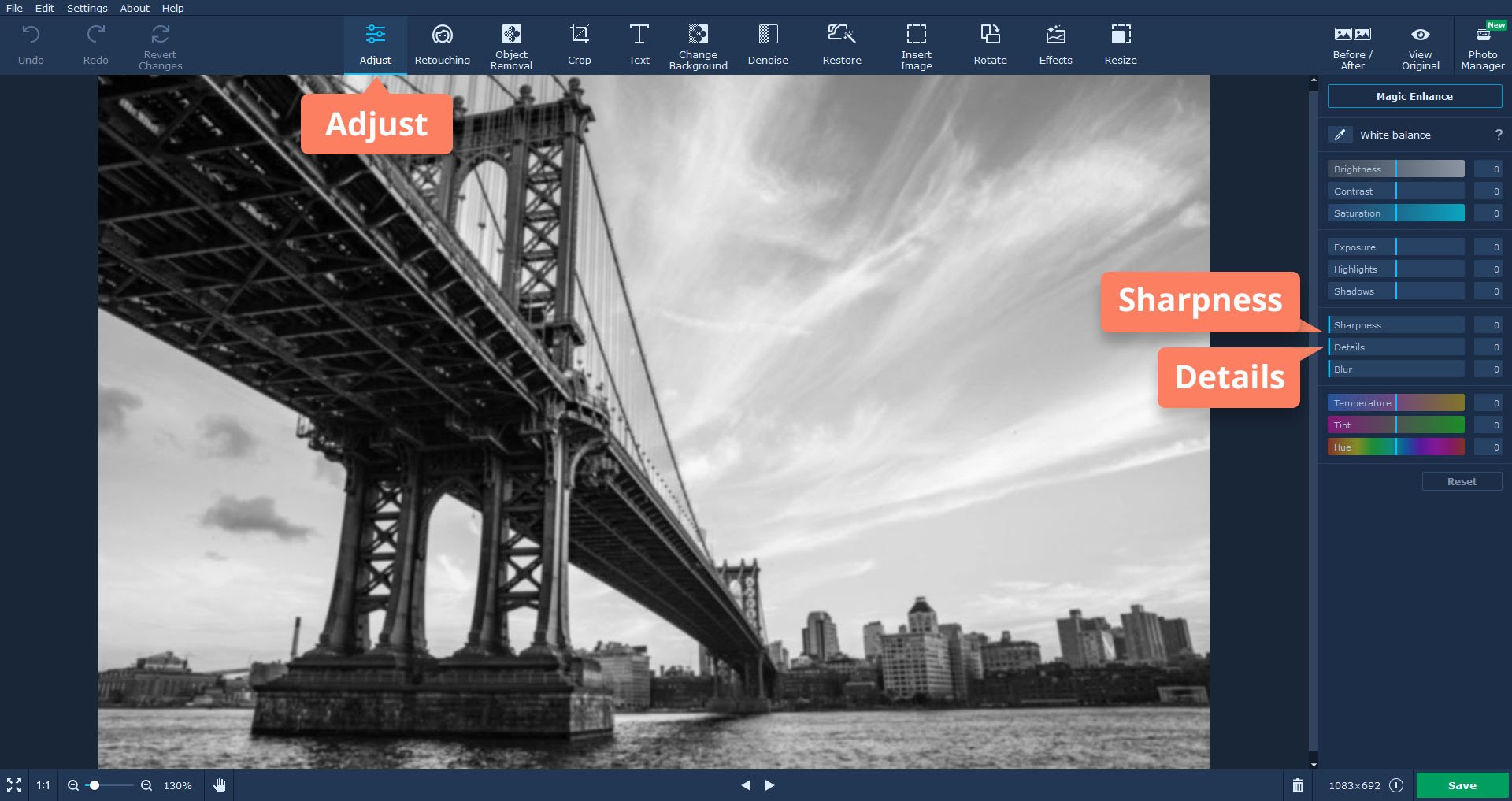Click the Blur slider
The width and height of the screenshot is (1512, 801).
point(1396,369)
